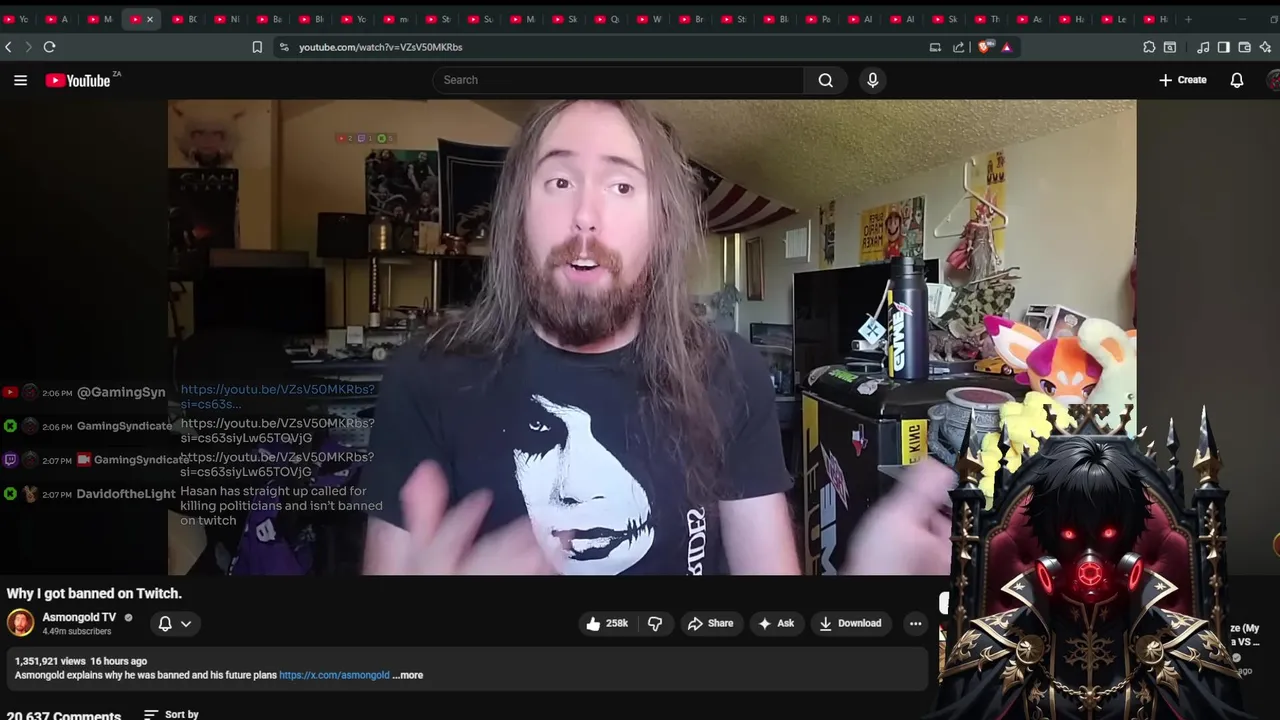This screenshot has height=720, width=1280.
Task: Open the cast/screen icon in address bar
Action: [x=935, y=47]
